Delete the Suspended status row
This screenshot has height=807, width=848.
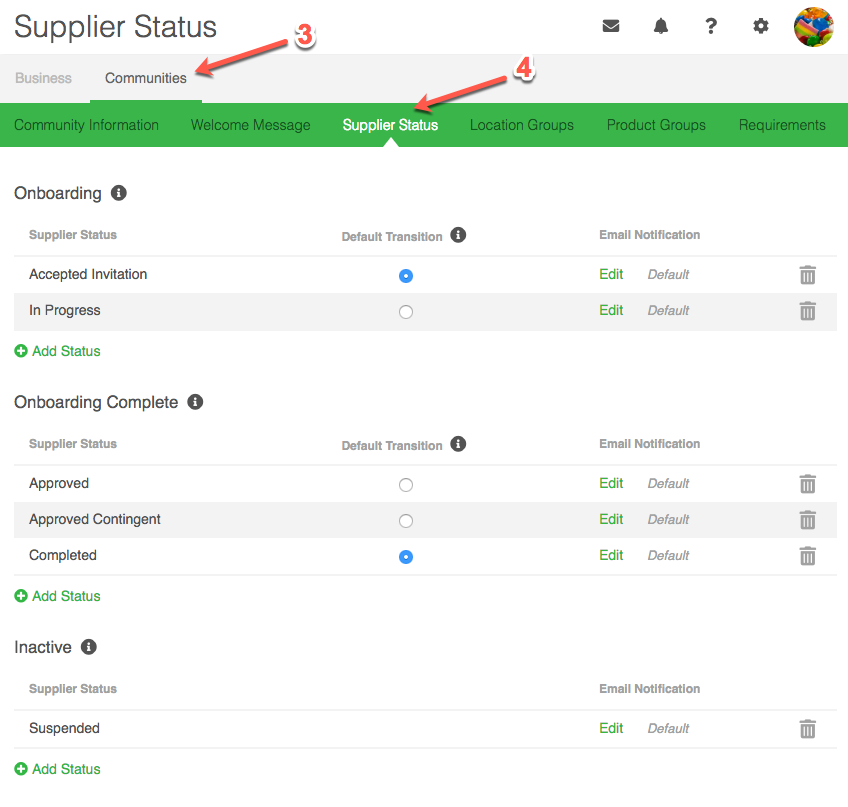click(807, 729)
